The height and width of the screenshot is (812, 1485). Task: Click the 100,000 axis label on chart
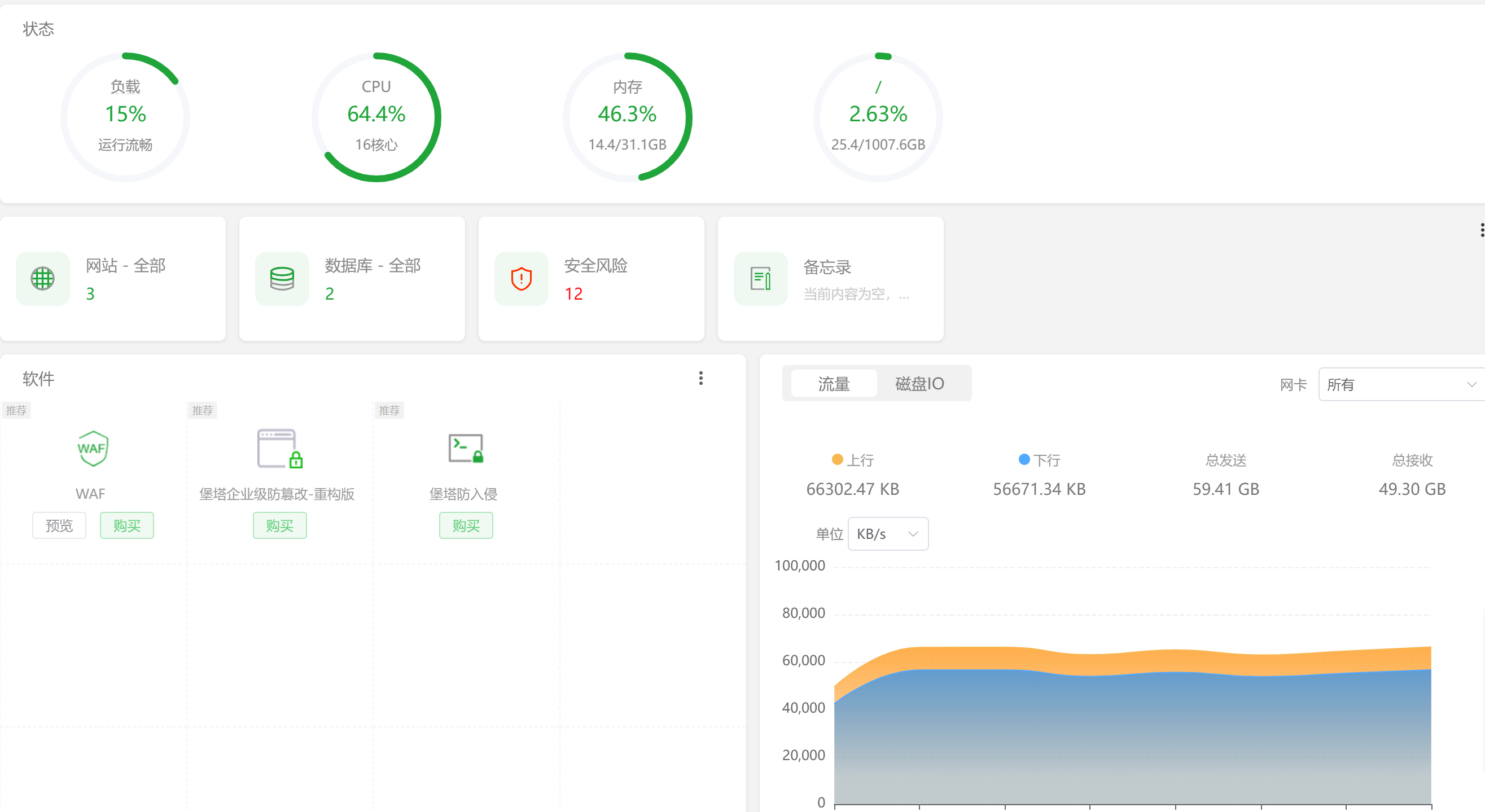[x=800, y=565]
